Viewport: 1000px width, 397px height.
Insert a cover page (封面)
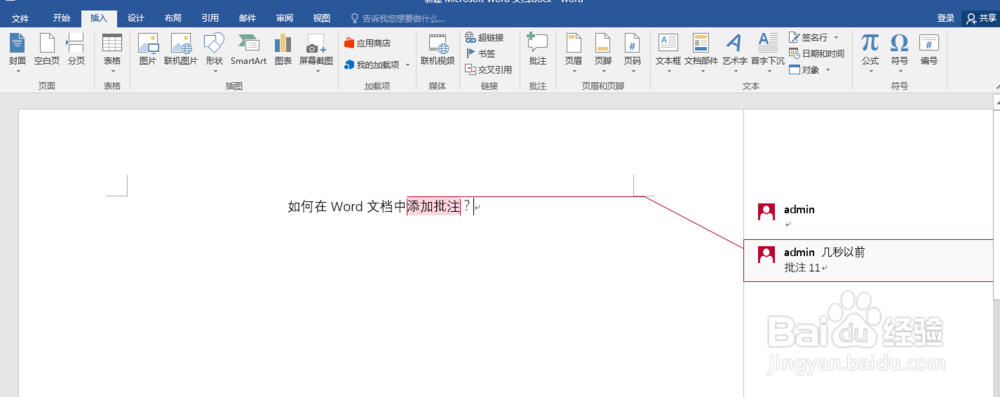point(17,52)
